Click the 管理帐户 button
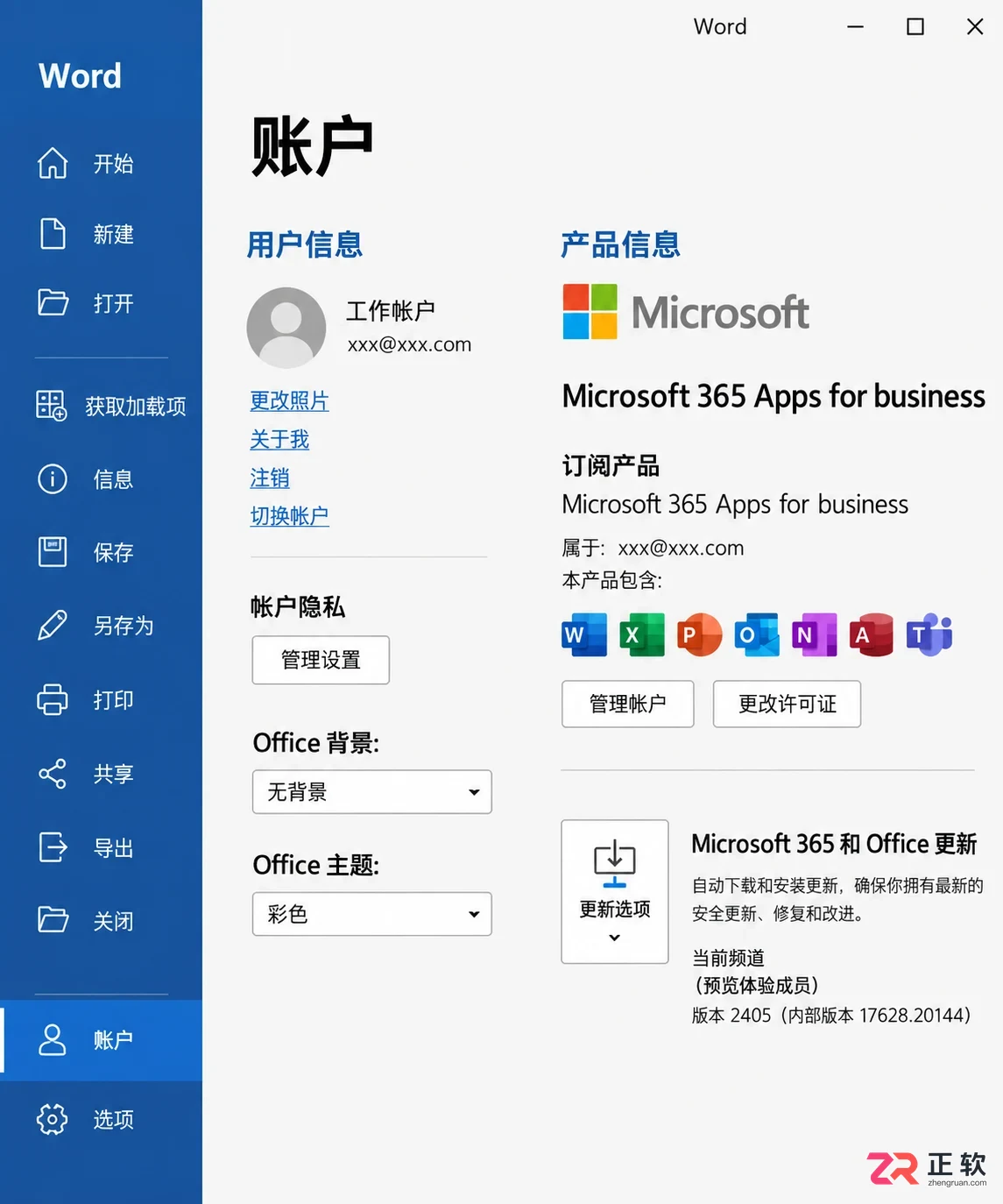 (x=628, y=704)
